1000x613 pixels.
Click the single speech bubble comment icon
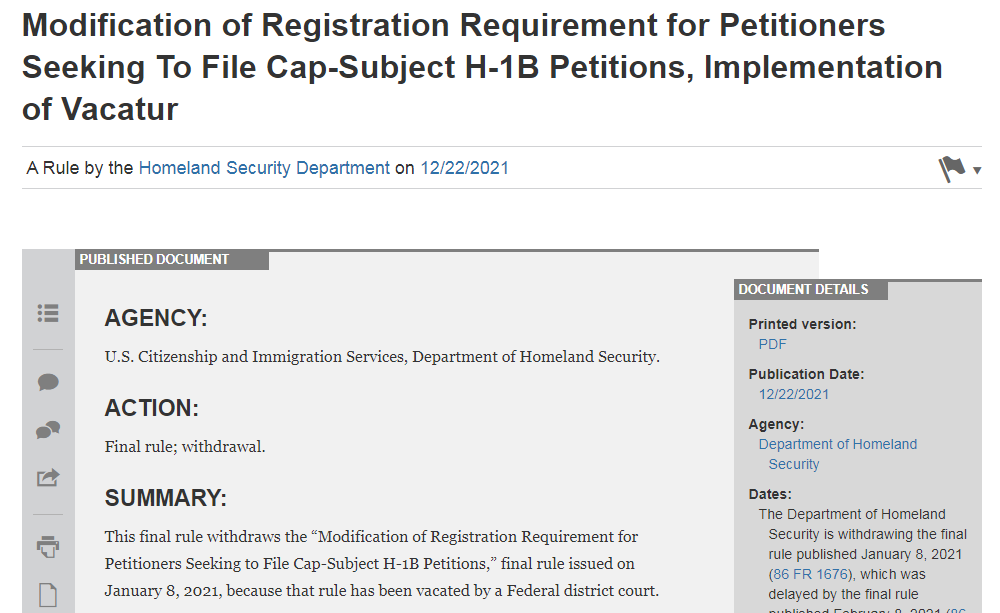click(48, 382)
